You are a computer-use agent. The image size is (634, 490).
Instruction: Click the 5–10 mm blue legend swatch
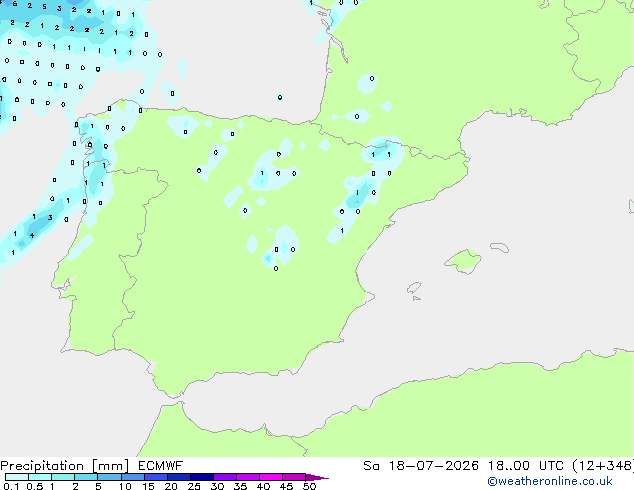109,477
